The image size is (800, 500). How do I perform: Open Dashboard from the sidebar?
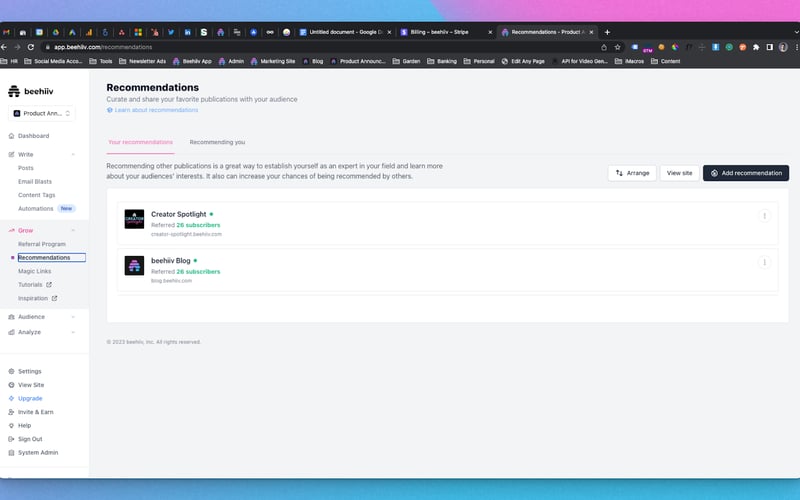[34, 136]
